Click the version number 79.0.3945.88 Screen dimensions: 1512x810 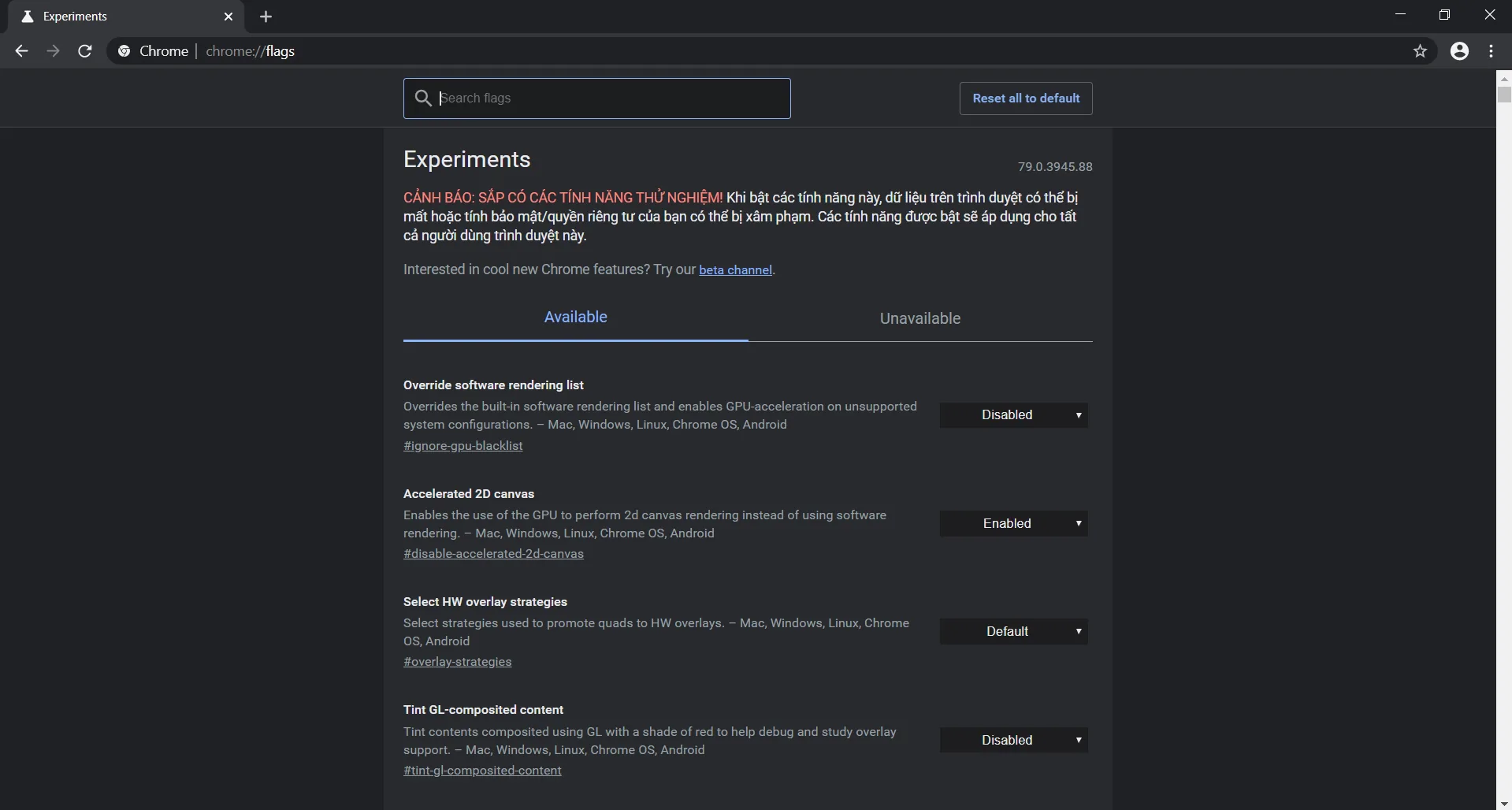click(1055, 167)
